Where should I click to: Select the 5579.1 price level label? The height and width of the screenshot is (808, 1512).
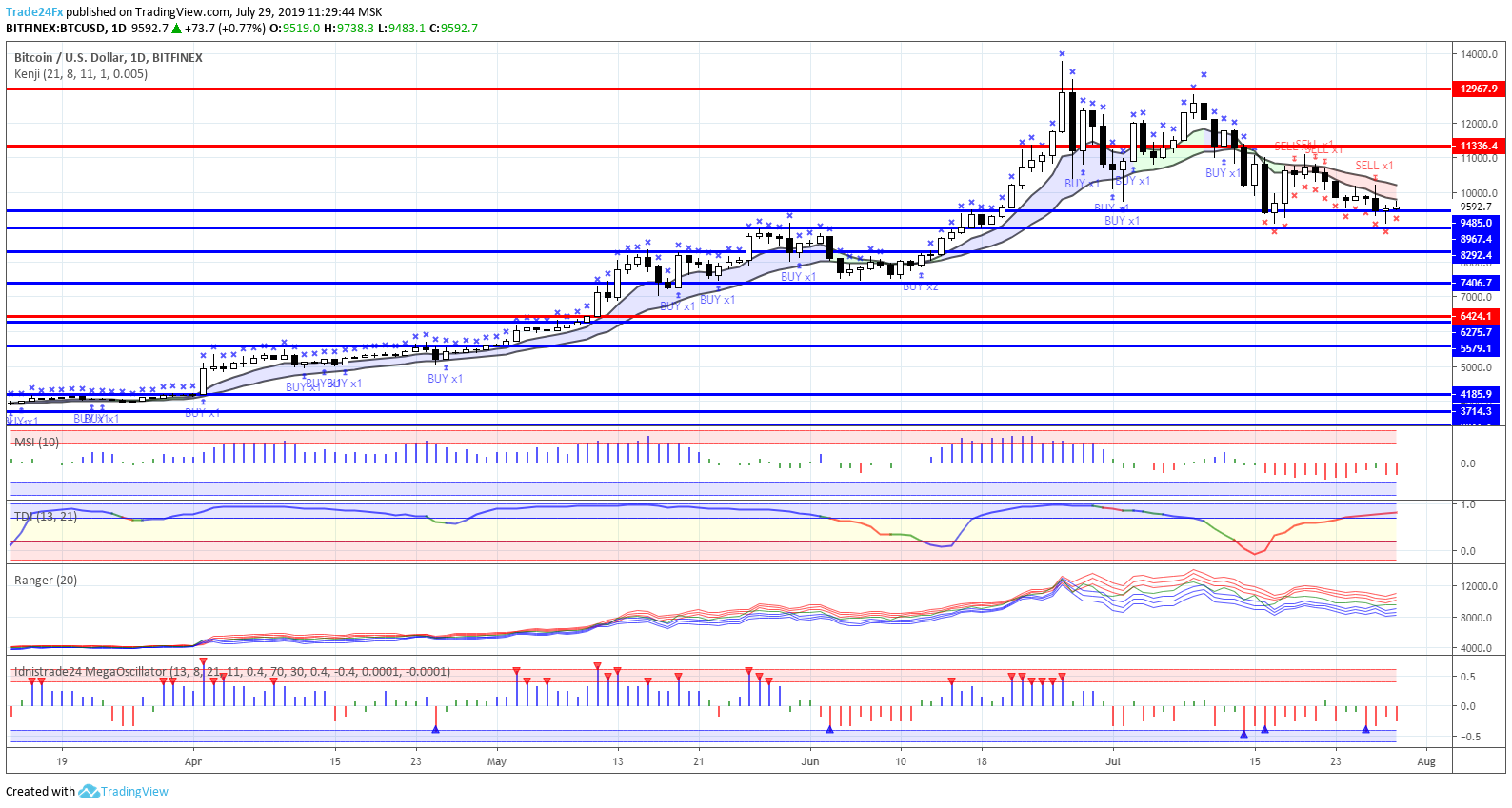(1477, 348)
